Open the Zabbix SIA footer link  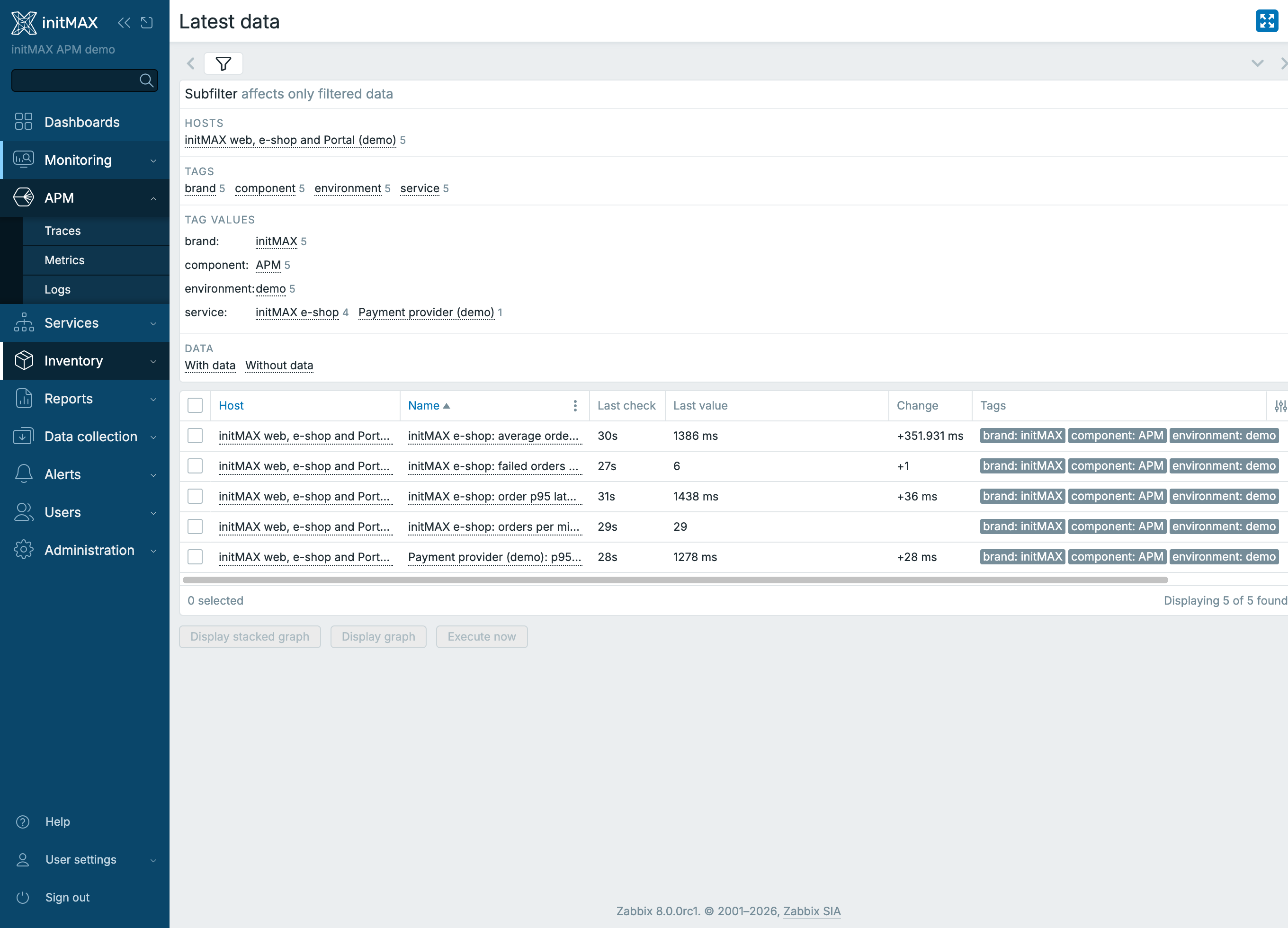click(812, 911)
